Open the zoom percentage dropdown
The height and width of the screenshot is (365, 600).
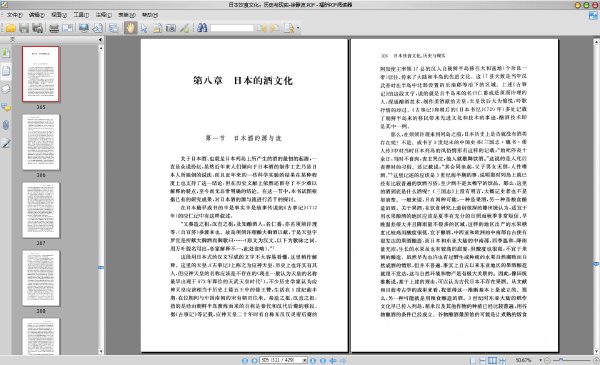click(x=540, y=360)
